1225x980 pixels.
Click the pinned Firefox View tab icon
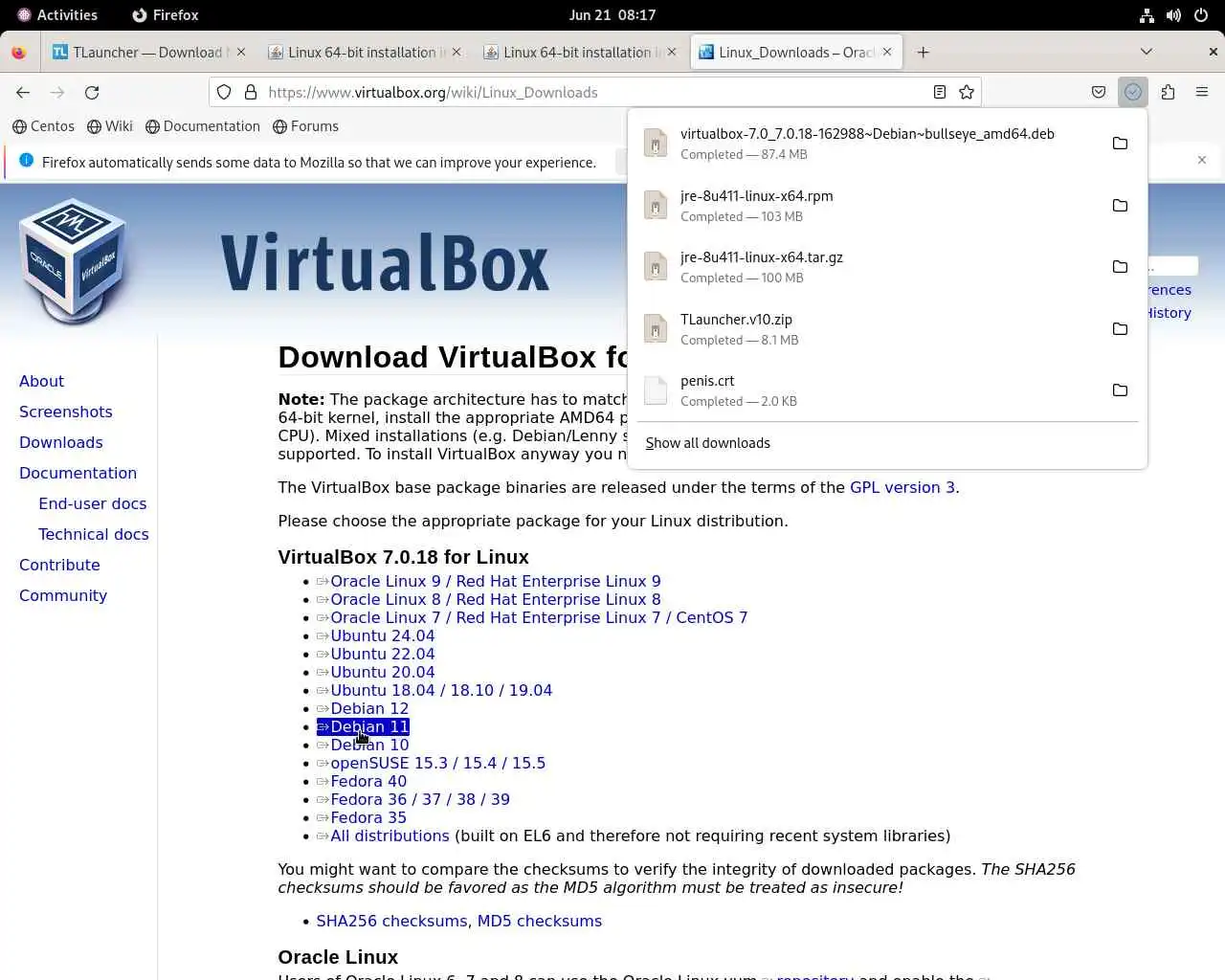(x=19, y=52)
